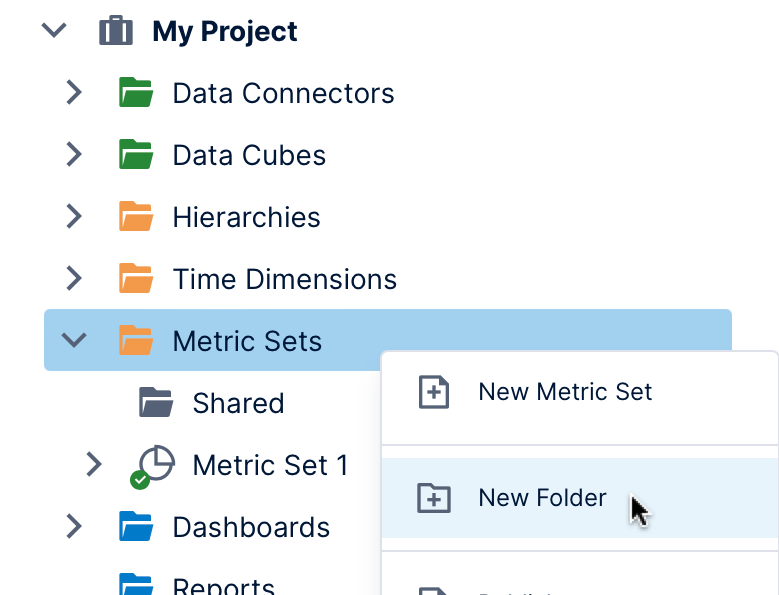
Task: Collapse the My Project tree node
Action: (54, 30)
